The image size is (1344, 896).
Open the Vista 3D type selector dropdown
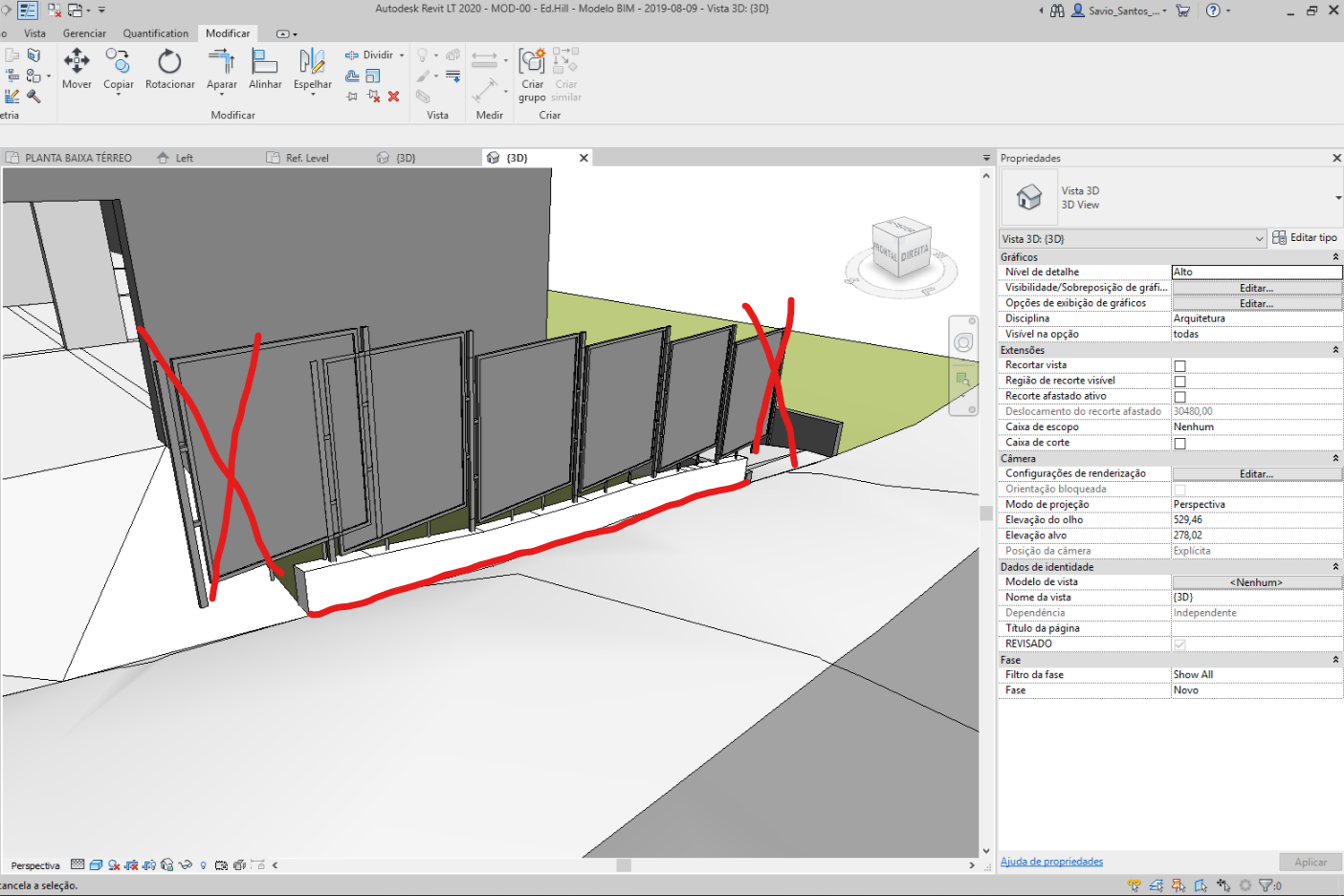(x=1261, y=238)
